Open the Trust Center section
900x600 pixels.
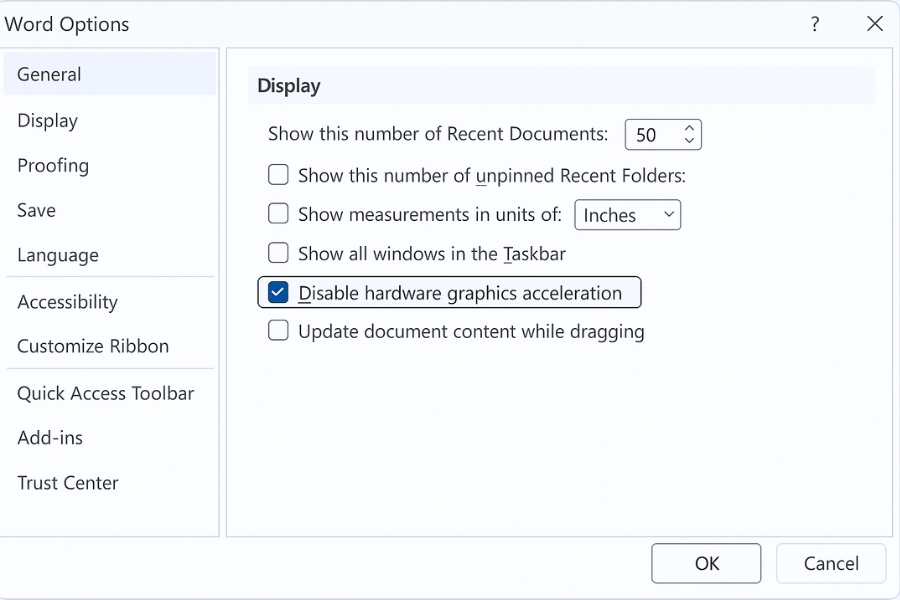tap(68, 483)
